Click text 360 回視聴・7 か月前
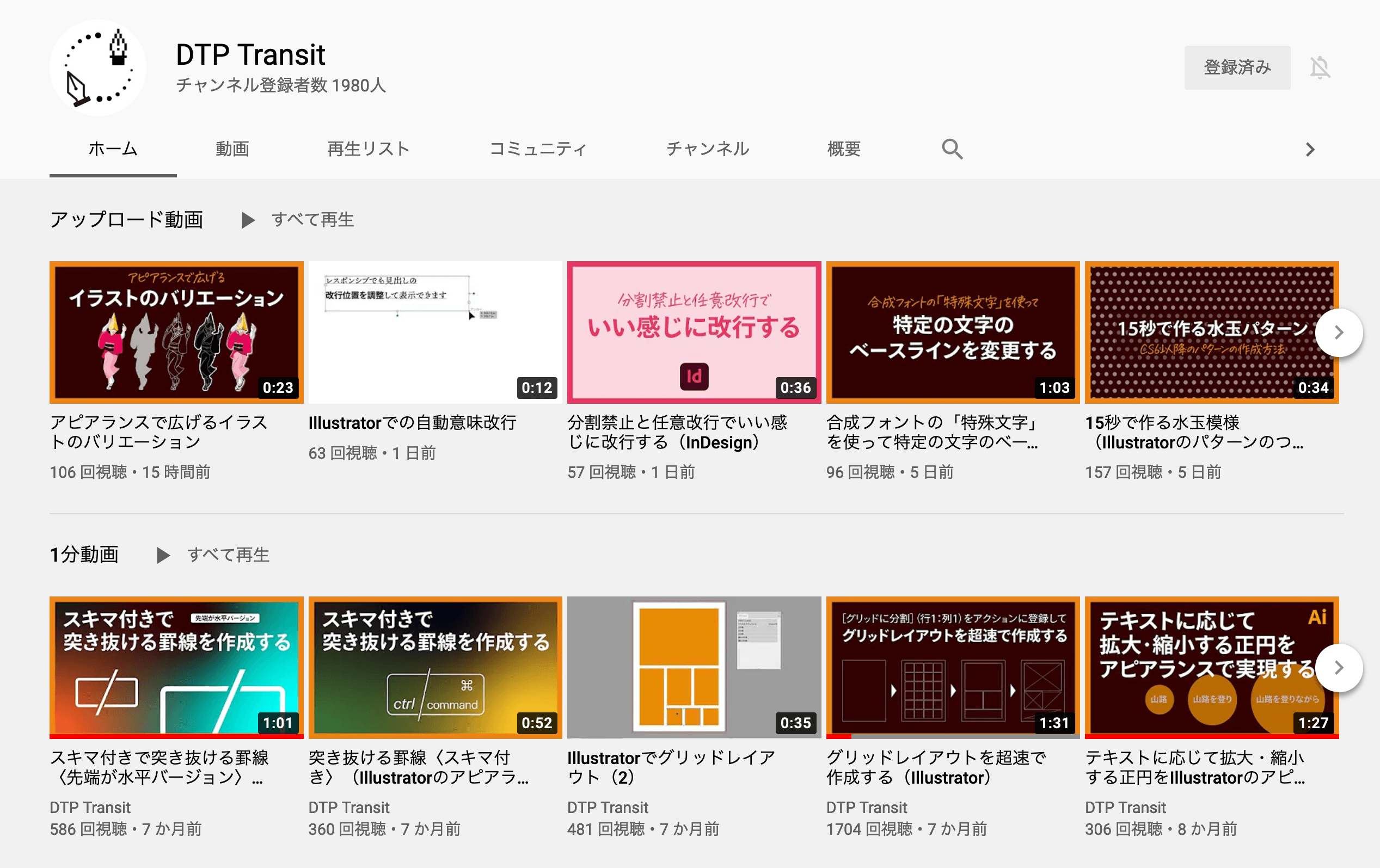The image size is (1380, 868). (384, 829)
